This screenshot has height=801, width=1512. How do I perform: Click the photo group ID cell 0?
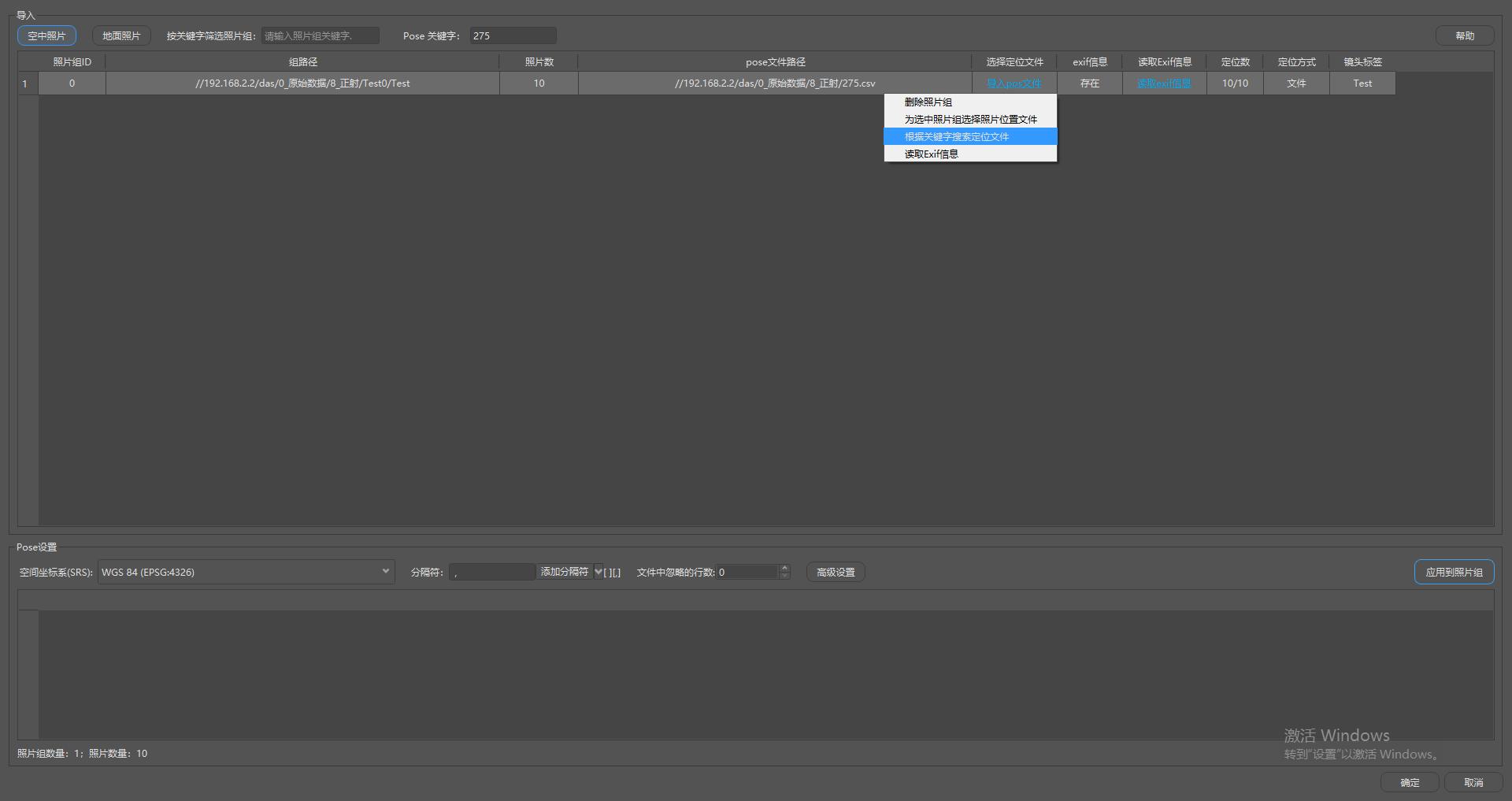pyautogui.click(x=72, y=83)
